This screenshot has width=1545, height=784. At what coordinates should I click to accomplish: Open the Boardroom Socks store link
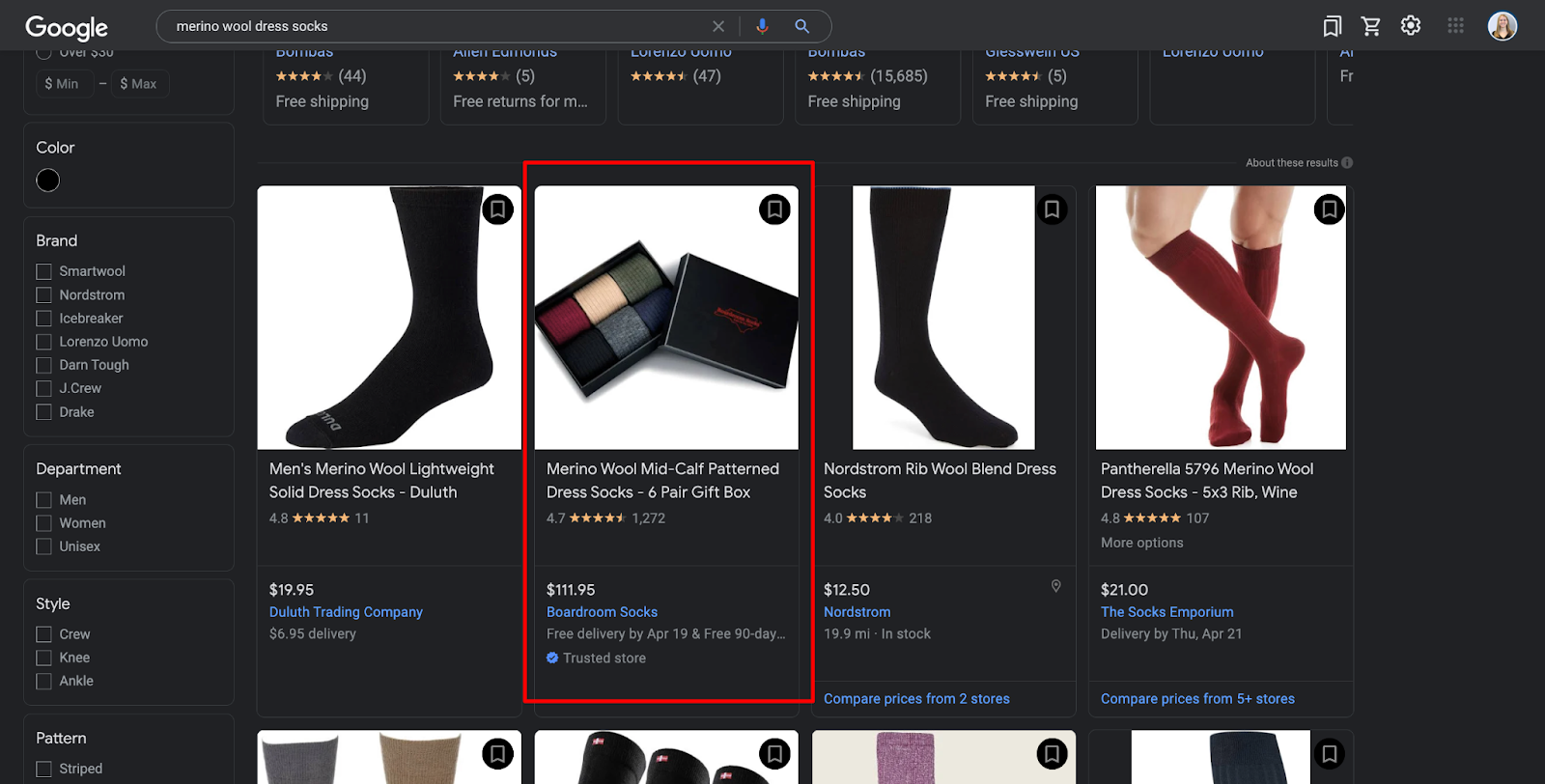pos(602,612)
